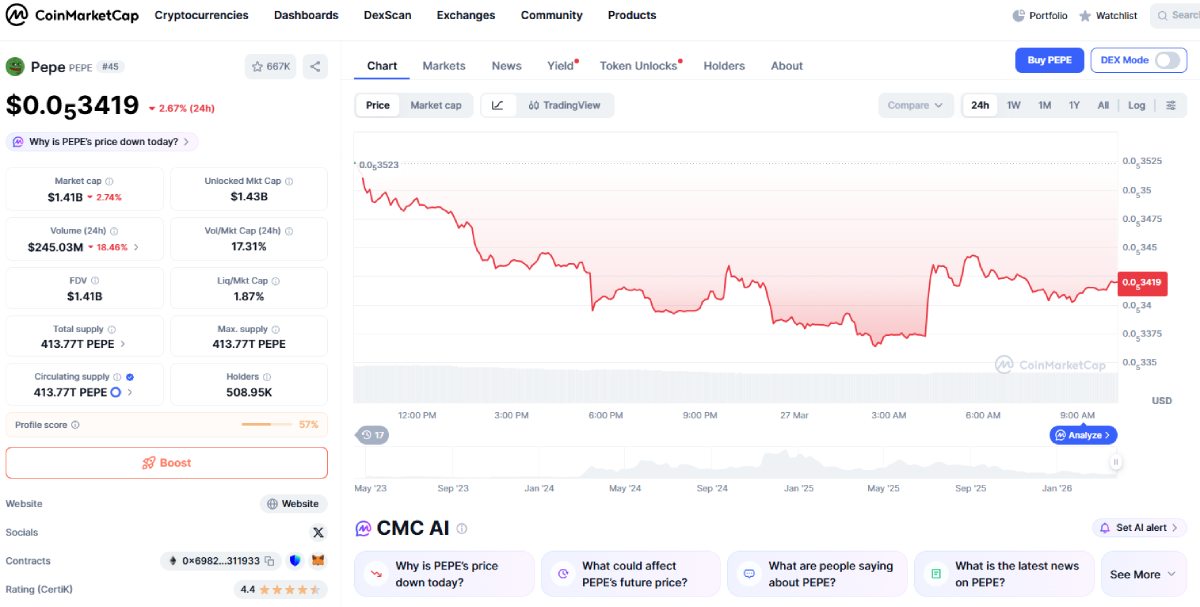Open the chart settings sliders icon
The height and width of the screenshot is (607, 1200).
coord(1171,105)
